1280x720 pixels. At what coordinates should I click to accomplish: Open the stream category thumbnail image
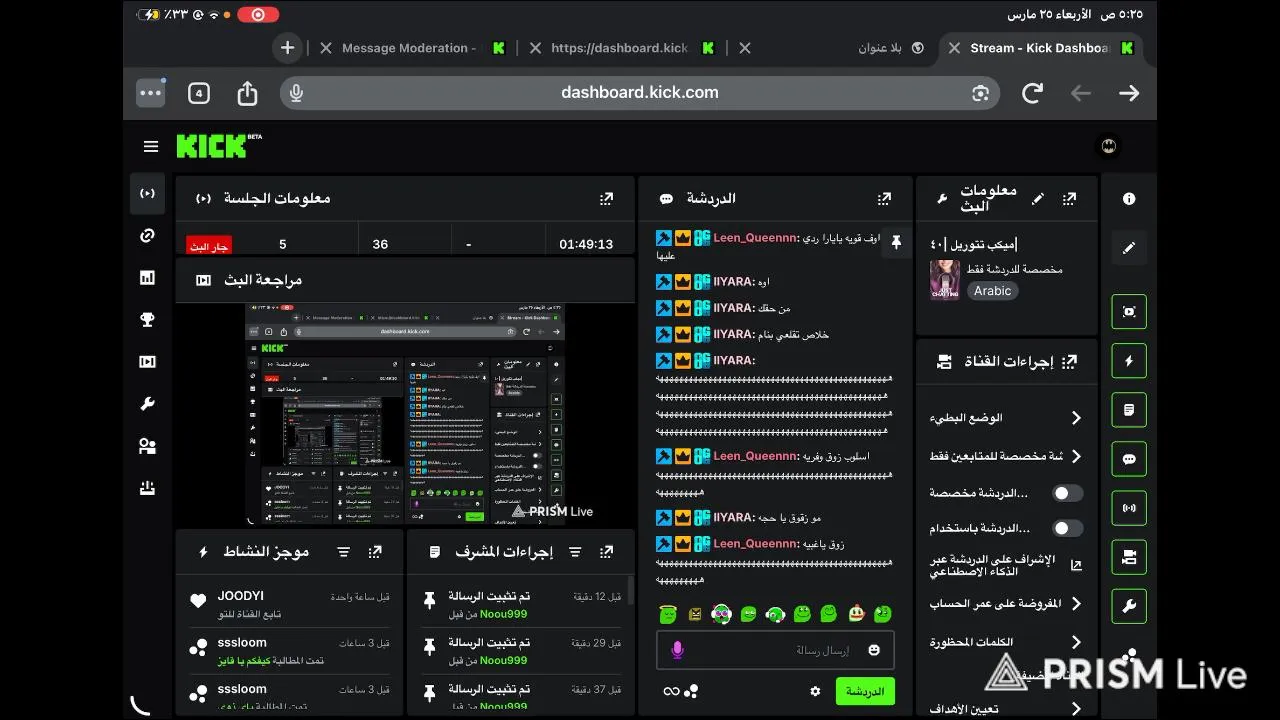pos(945,280)
